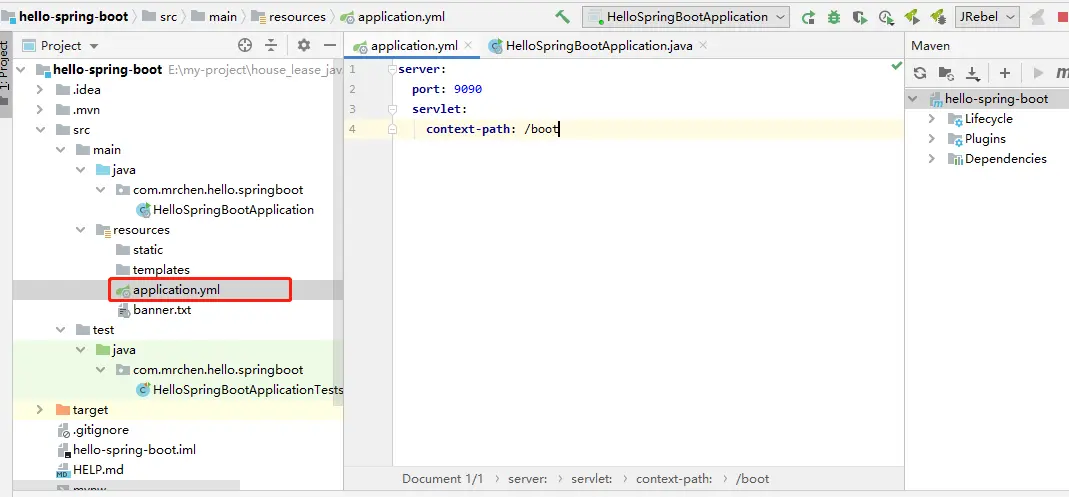Click the Build Project hammer icon

point(562,17)
